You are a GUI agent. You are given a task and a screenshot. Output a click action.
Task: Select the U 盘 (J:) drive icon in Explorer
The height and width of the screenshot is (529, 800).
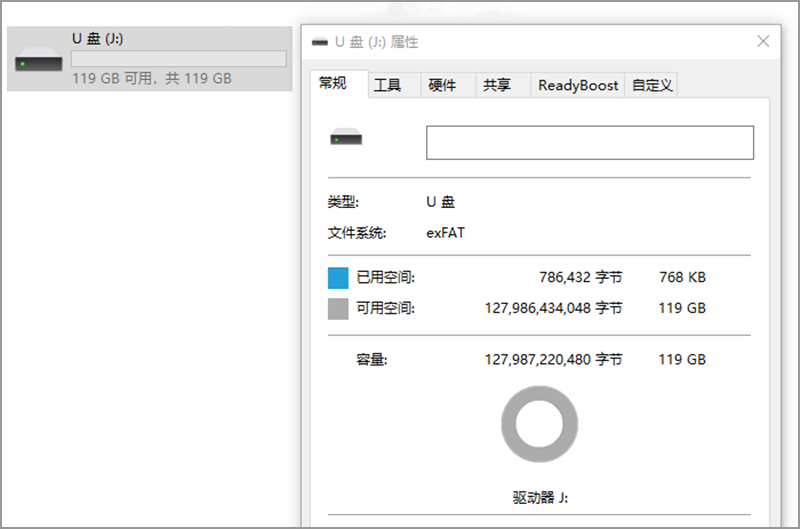39,59
